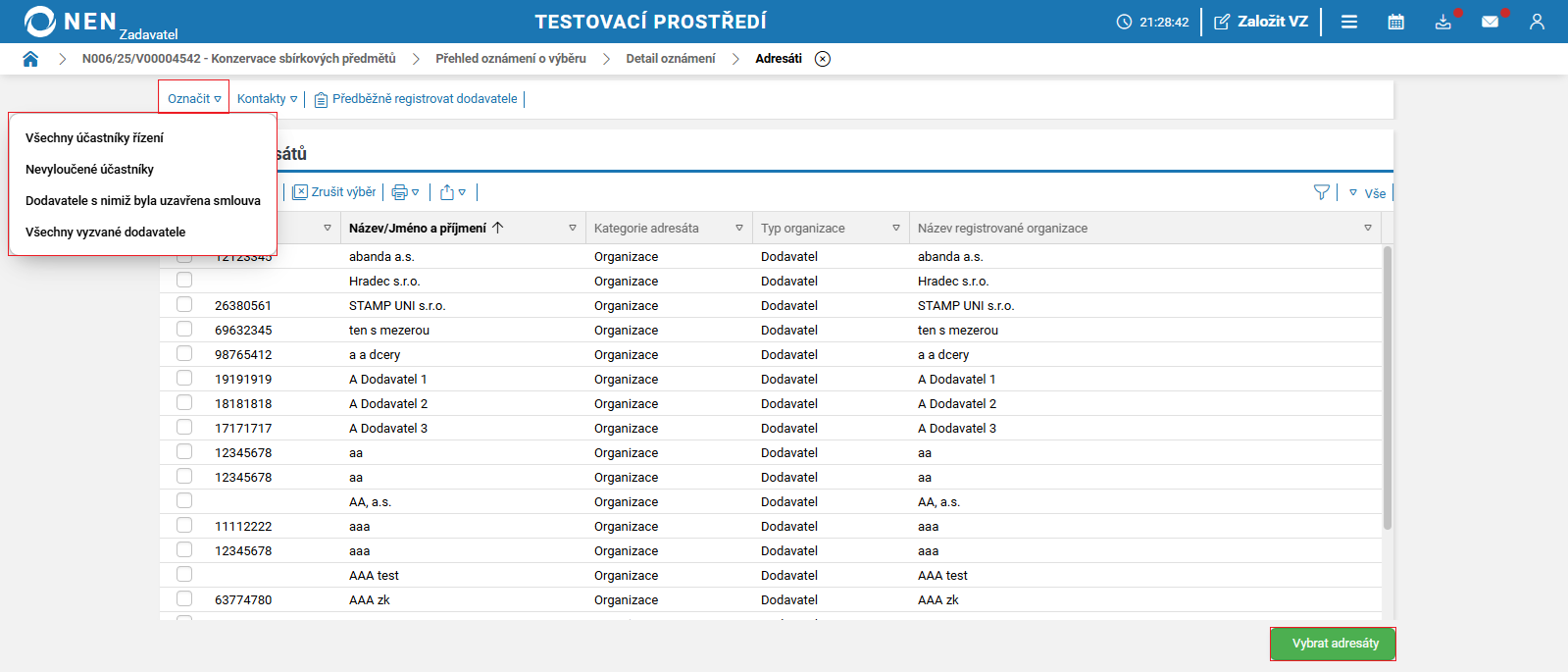Click cell 69632345

(x=243, y=331)
